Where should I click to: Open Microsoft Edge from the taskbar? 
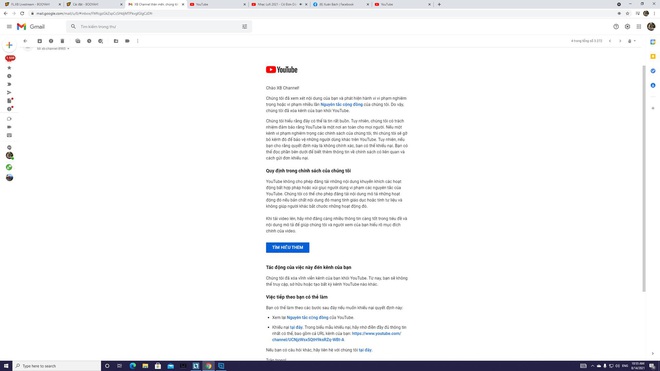tap(133, 366)
